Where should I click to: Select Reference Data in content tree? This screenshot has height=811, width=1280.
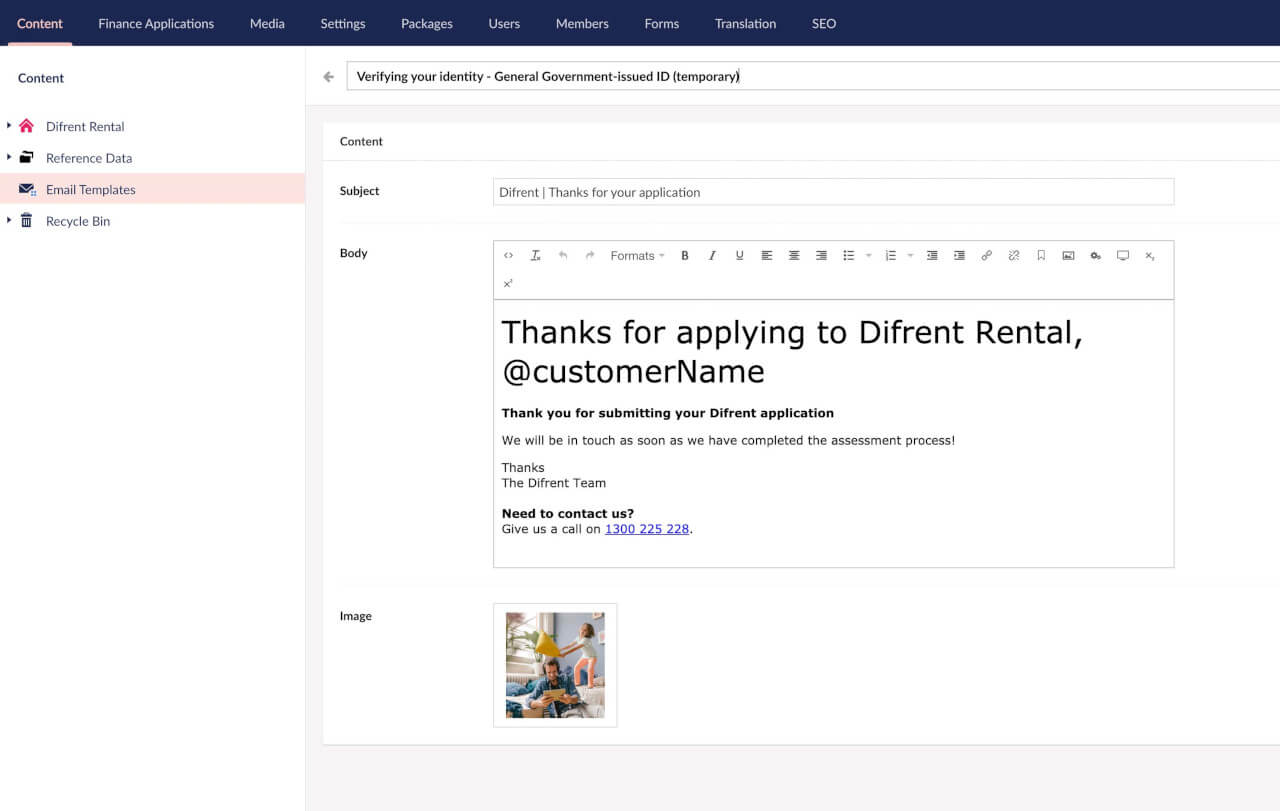[89, 158]
